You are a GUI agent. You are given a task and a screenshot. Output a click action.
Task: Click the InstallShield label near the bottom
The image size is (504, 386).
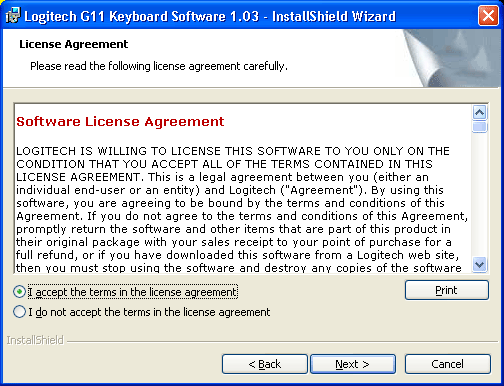(35, 340)
